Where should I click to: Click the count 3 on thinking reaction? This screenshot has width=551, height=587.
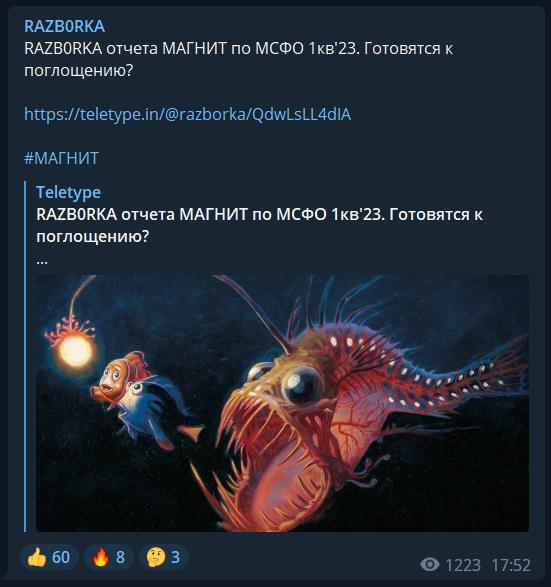176,557
